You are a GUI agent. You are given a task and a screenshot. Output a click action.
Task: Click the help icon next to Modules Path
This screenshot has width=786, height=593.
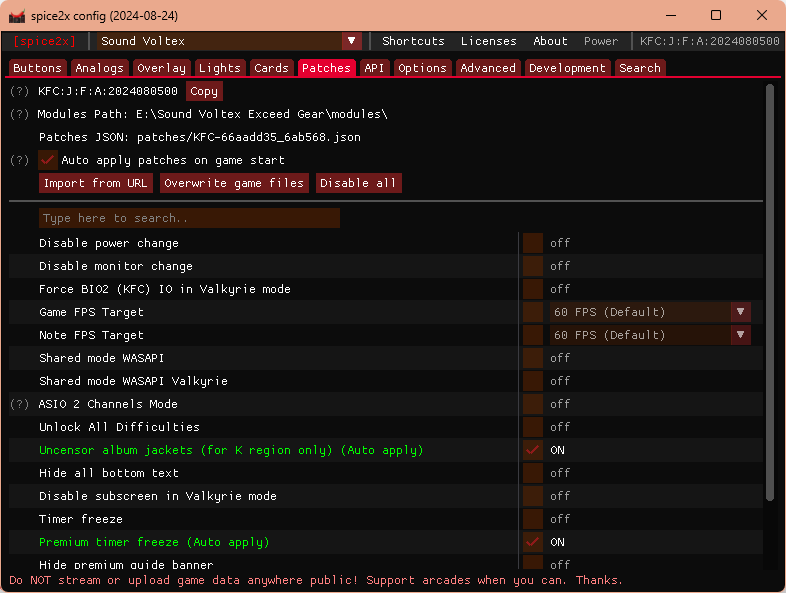(20, 114)
